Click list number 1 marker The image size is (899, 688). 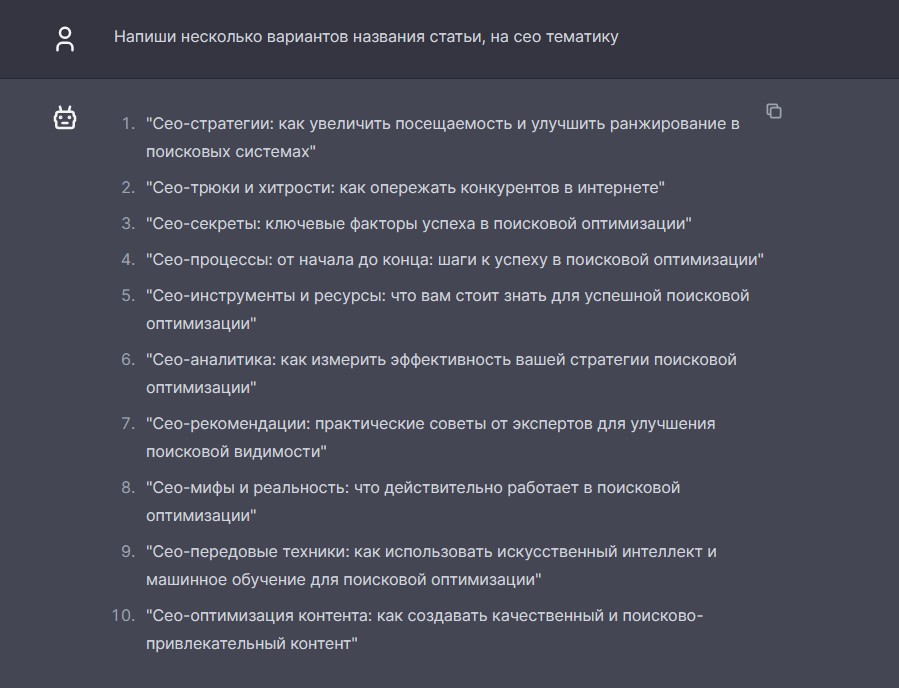[x=127, y=124]
